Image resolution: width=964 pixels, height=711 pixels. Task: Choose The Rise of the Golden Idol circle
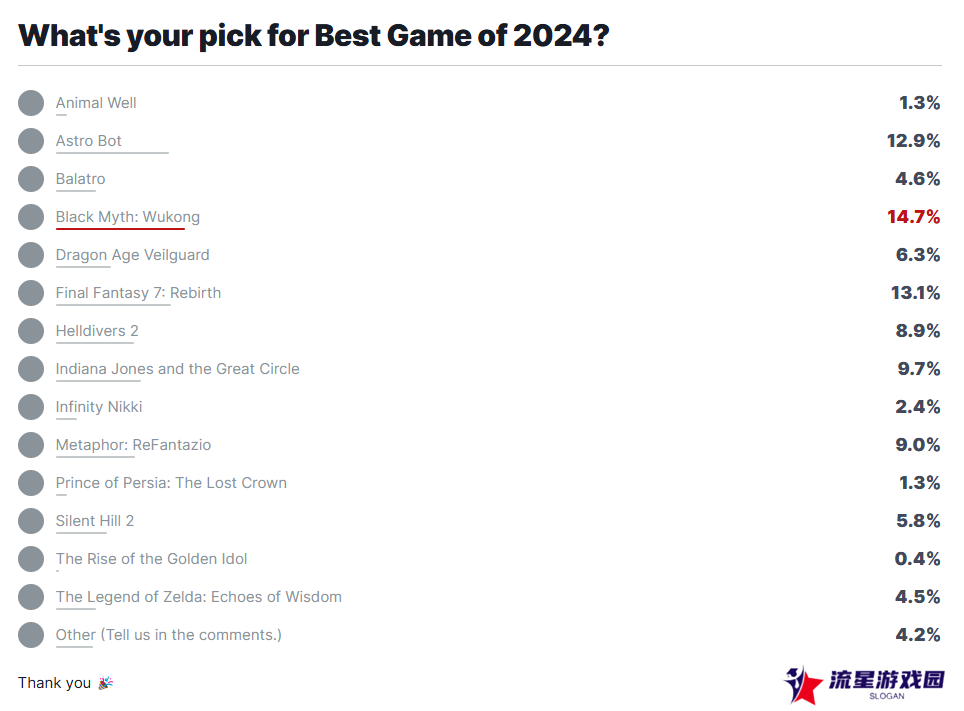click(x=31, y=559)
